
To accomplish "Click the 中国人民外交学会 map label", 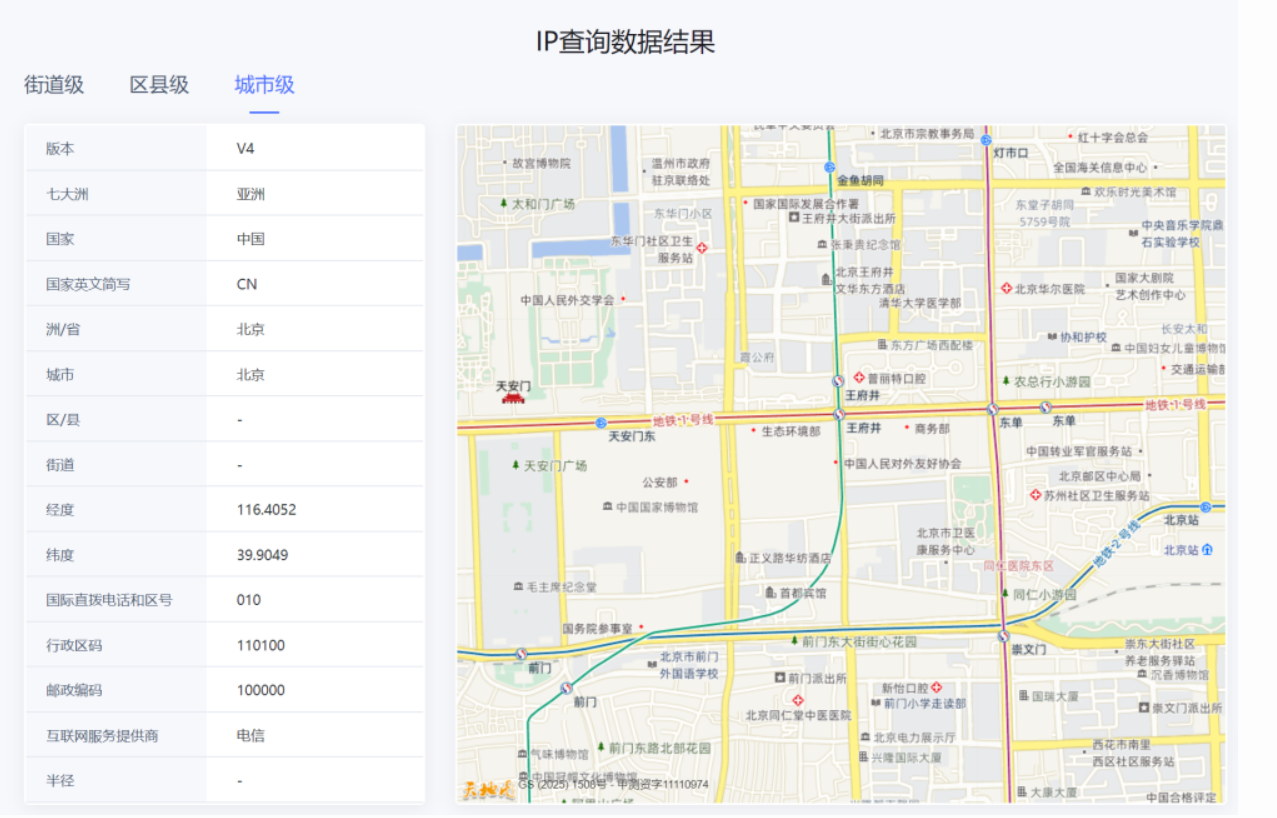I will (x=567, y=300).
